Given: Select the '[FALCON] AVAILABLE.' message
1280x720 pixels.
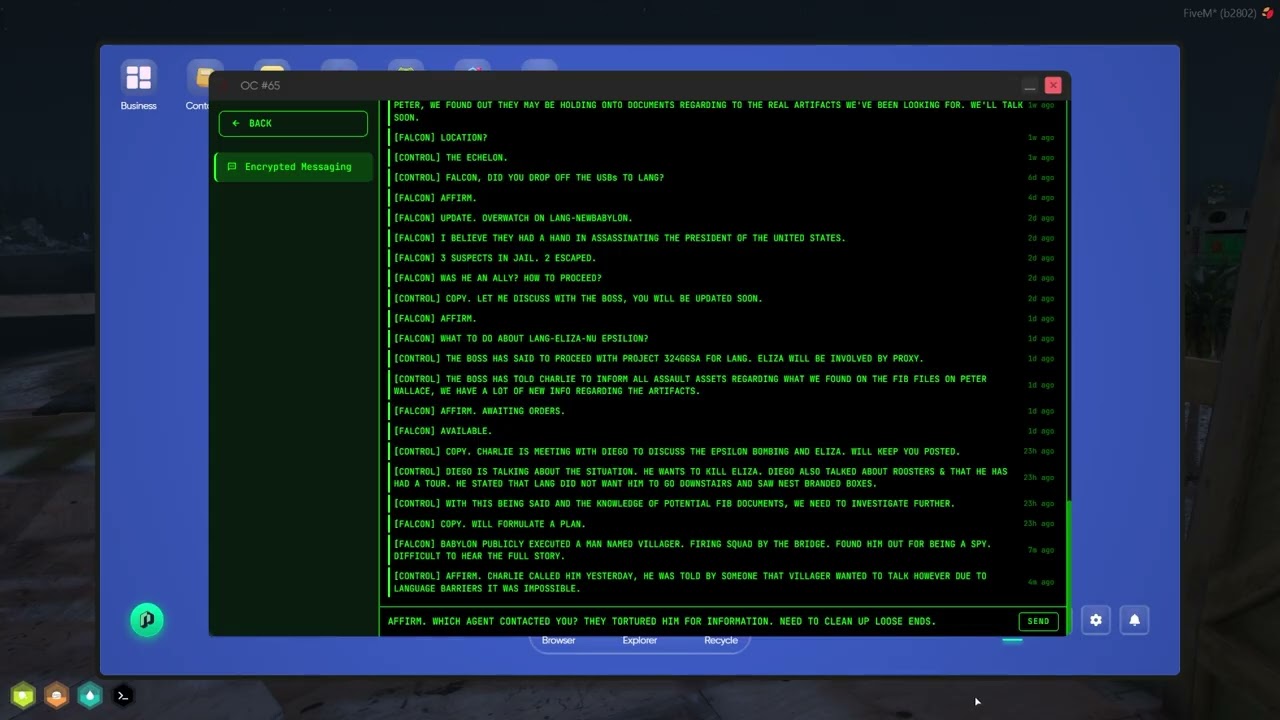Looking at the screenshot, I should 722,431.
